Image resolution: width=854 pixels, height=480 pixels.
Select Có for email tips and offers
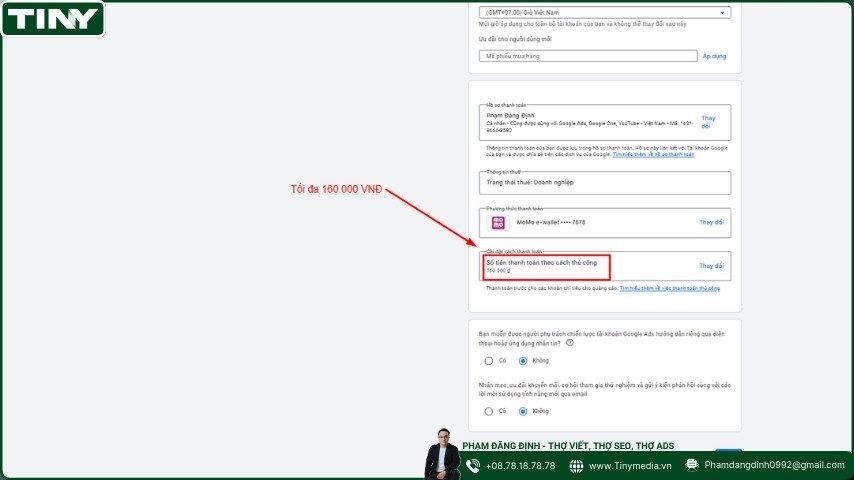[489, 411]
